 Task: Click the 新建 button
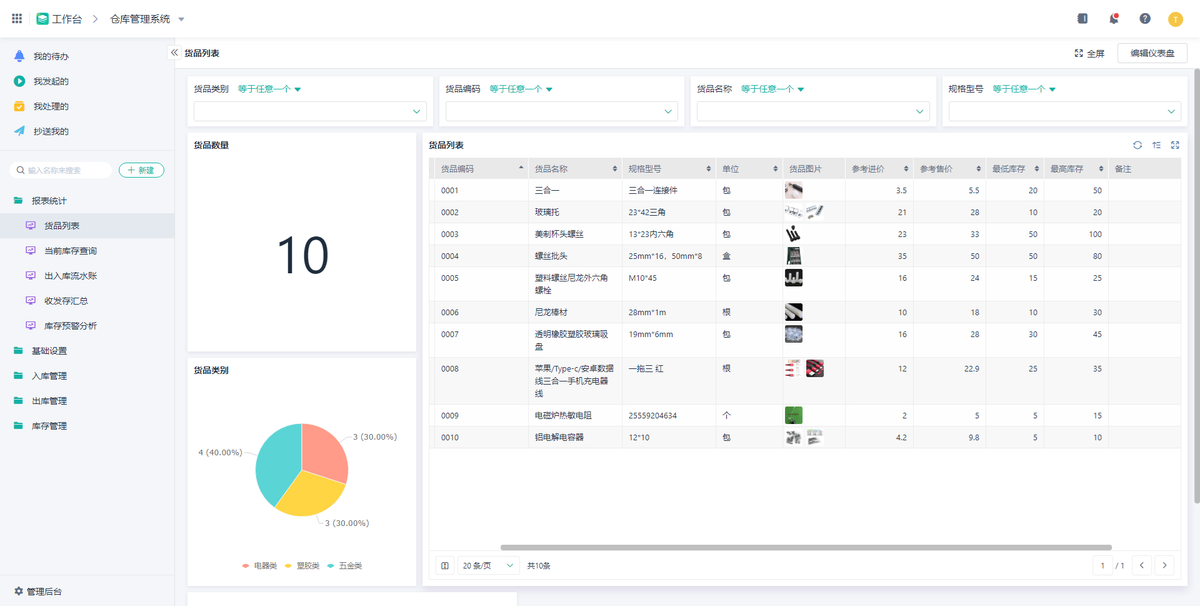tap(141, 171)
